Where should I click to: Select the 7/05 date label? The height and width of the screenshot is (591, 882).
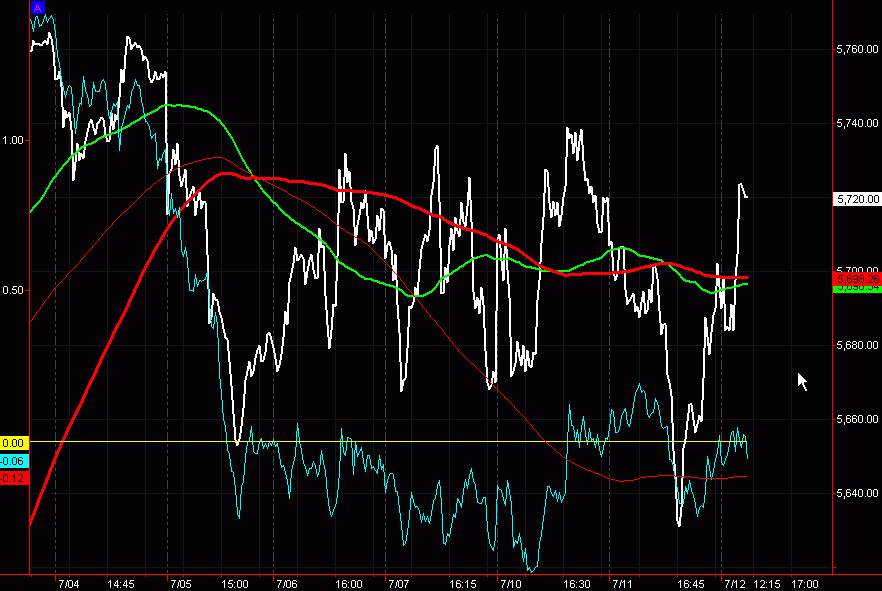[181, 584]
